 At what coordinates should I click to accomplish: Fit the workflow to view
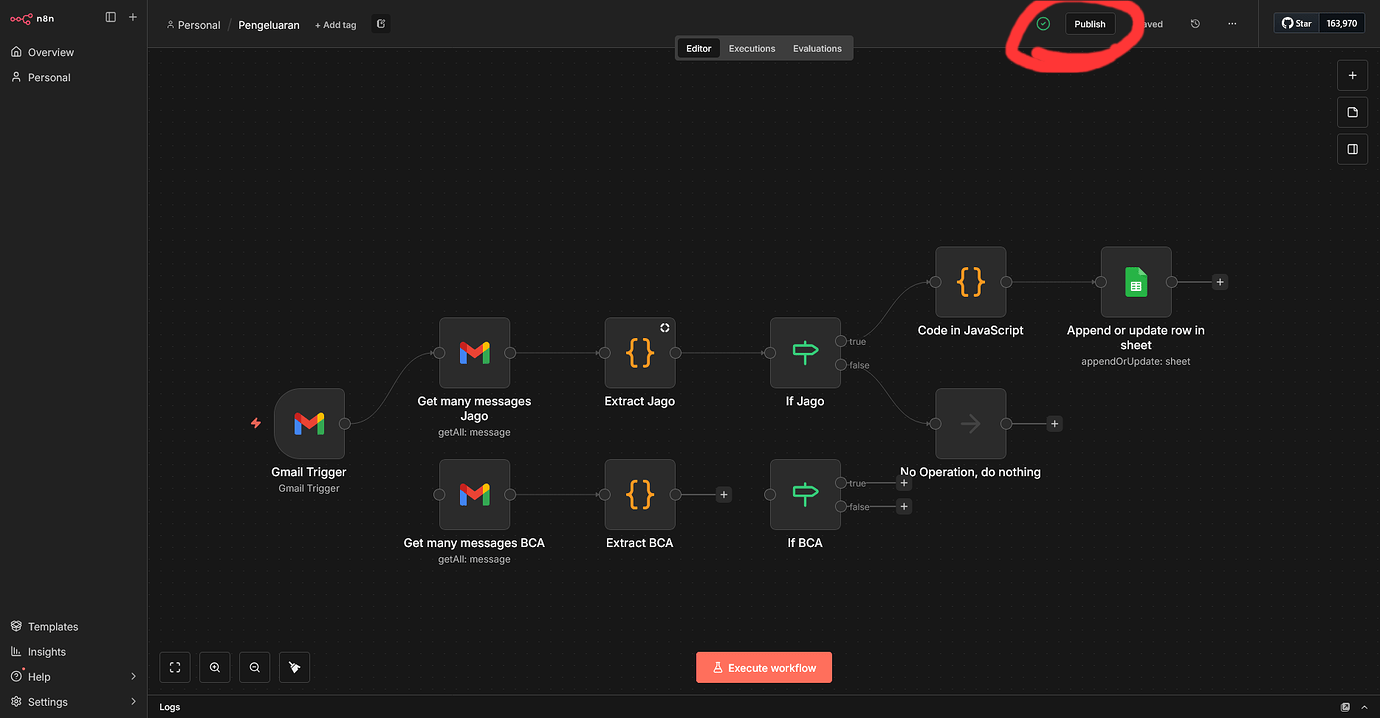point(175,667)
